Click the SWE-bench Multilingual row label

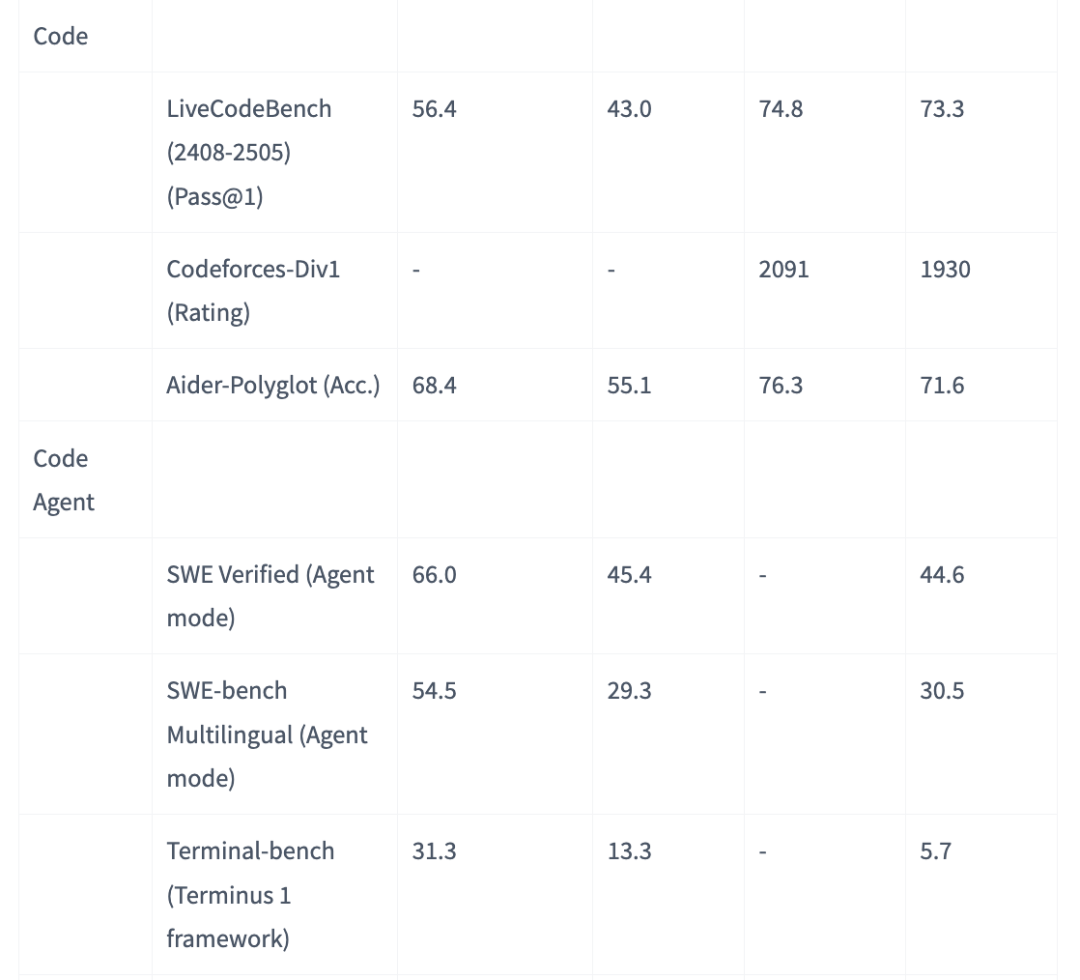pos(267,734)
